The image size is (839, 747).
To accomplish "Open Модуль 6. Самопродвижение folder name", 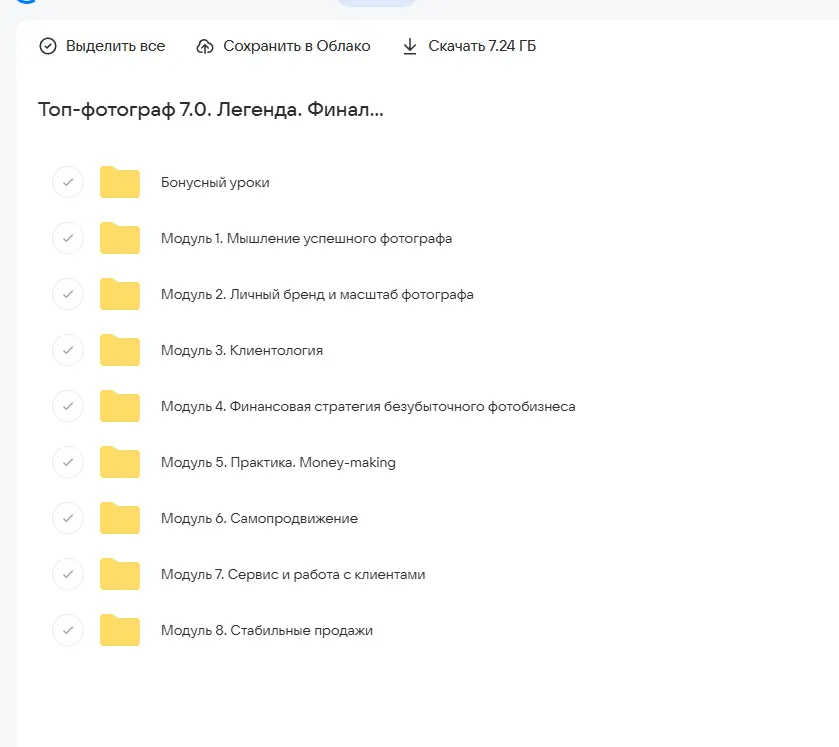I will [x=259, y=519].
